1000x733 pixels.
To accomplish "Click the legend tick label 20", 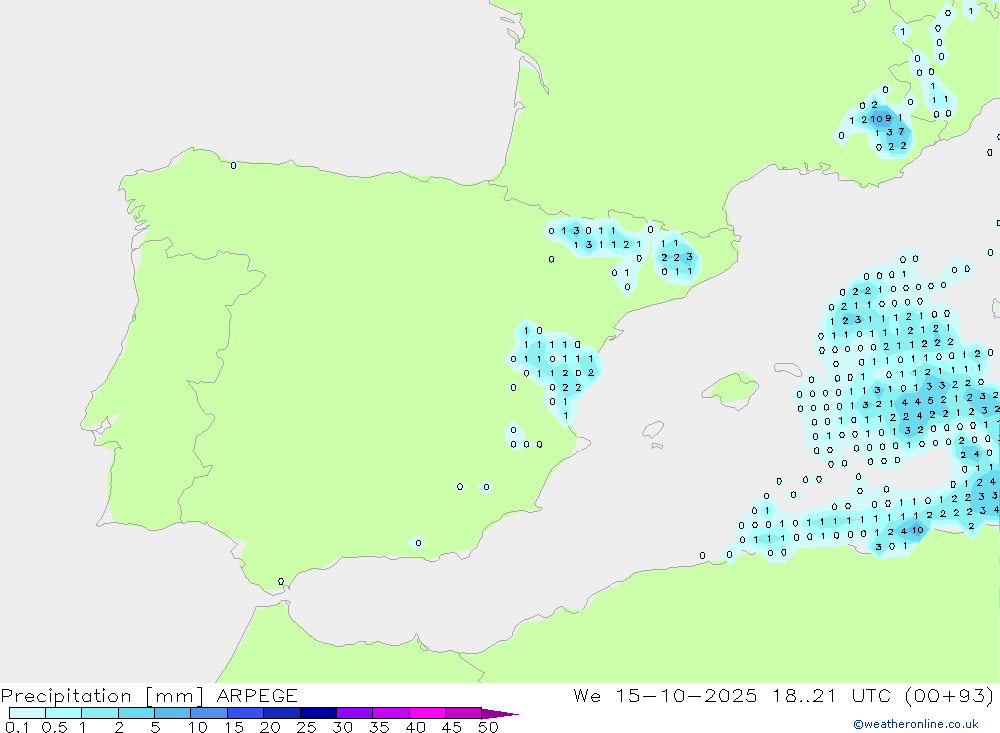I will (x=270, y=727).
